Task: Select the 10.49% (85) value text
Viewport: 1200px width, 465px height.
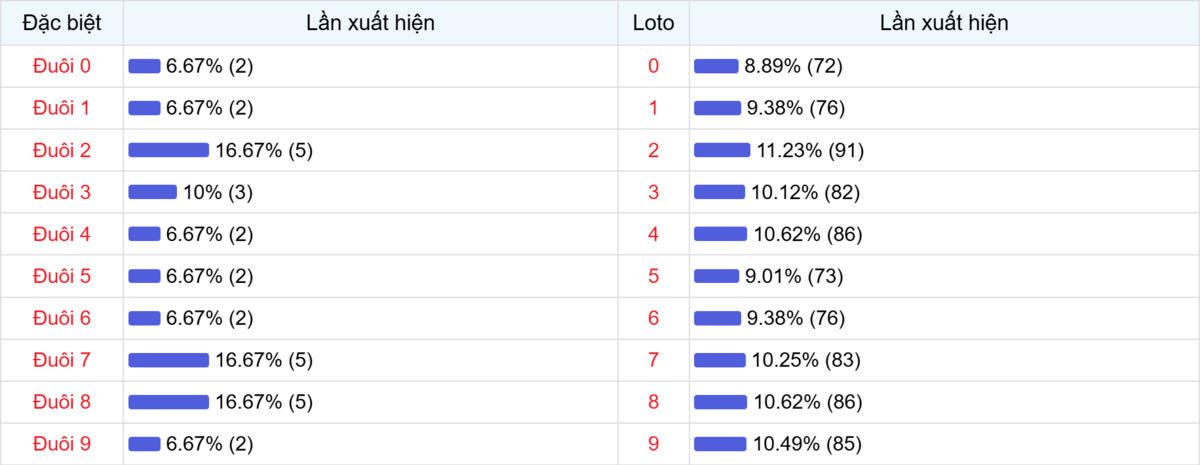Action: coord(807,444)
